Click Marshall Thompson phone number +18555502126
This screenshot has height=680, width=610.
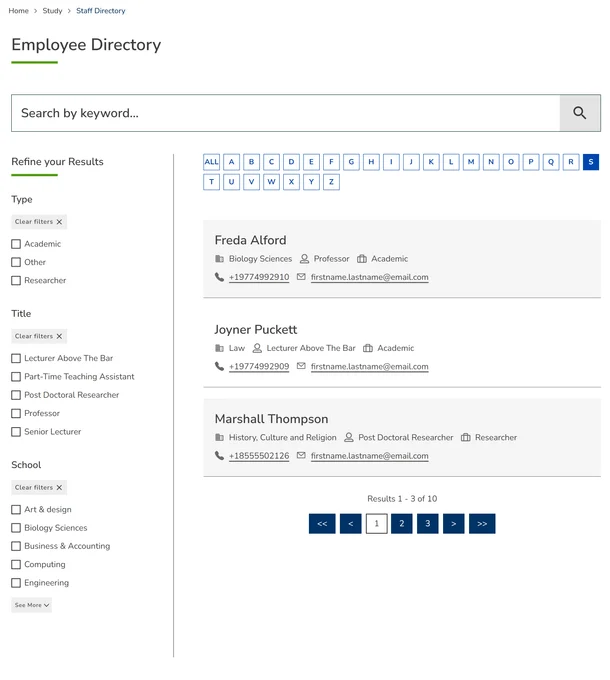(259, 456)
